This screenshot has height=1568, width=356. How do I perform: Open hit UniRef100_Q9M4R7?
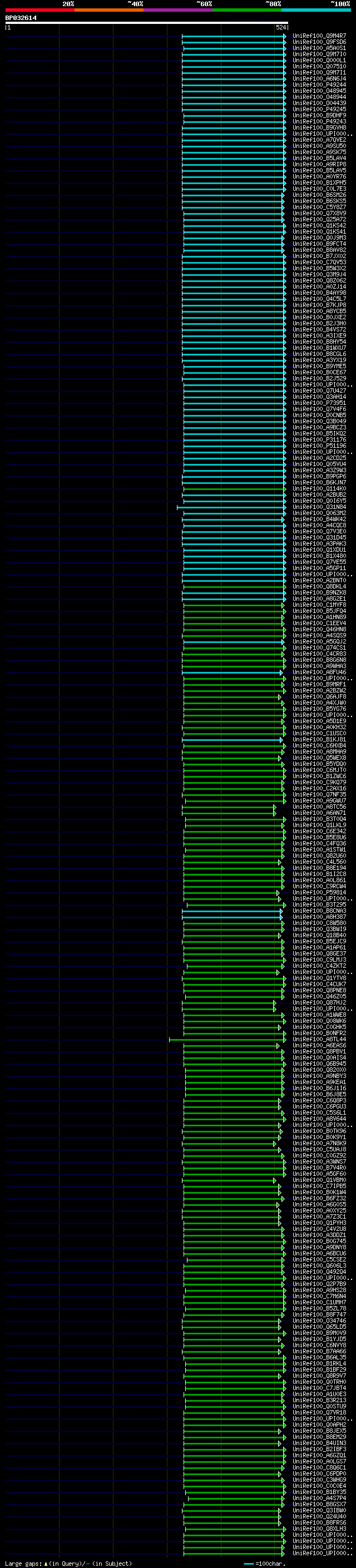319,36
